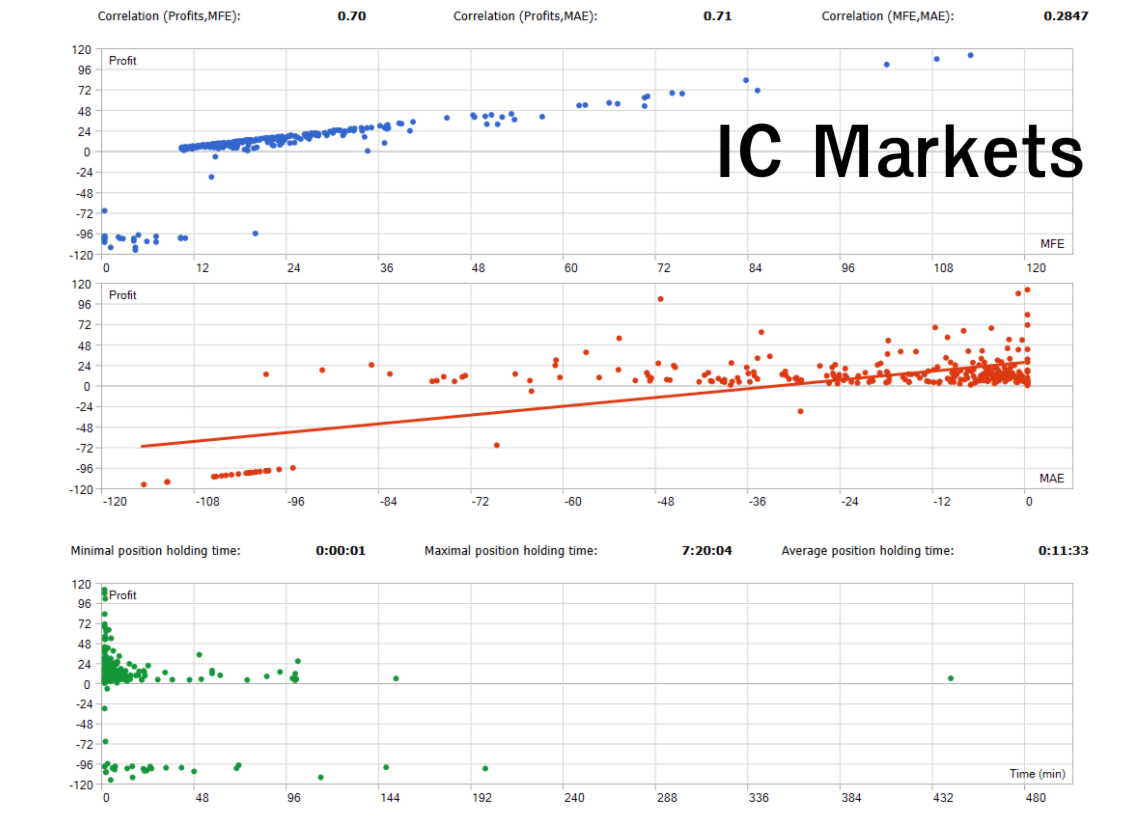Screen dimensions: 1148x826
Task: Click the Profit label in the green time chart
Action: pyautogui.click(x=122, y=595)
